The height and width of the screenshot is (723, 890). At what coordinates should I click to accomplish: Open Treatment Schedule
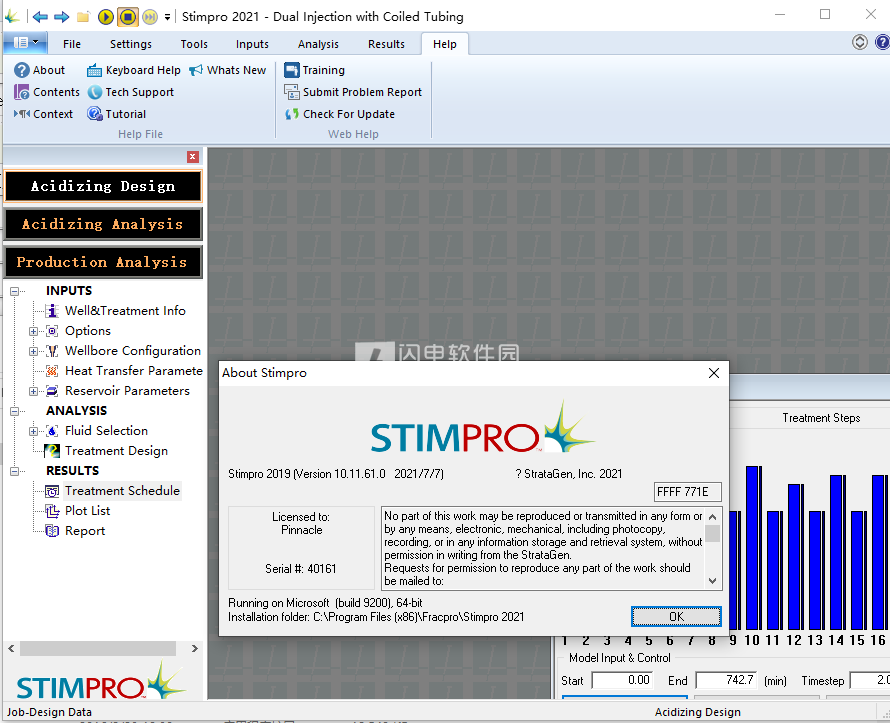(122, 491)
